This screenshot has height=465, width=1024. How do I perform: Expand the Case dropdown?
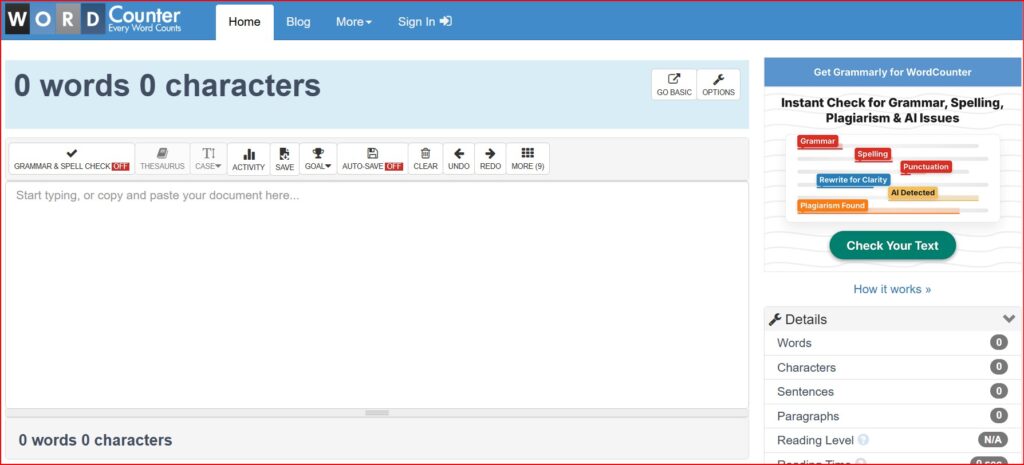[208, 159]
